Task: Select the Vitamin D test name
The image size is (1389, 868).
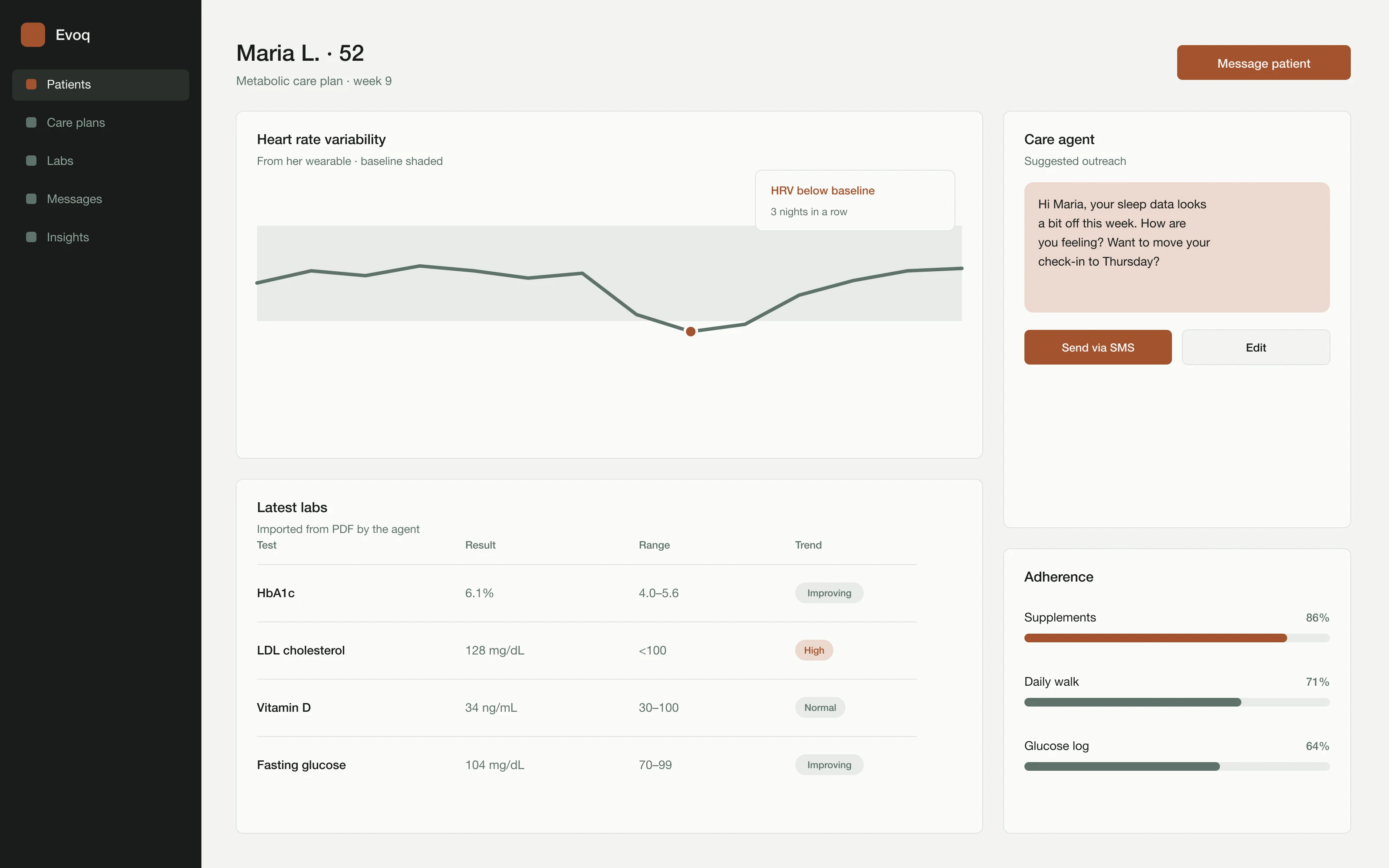Action: tap(283, 708)
